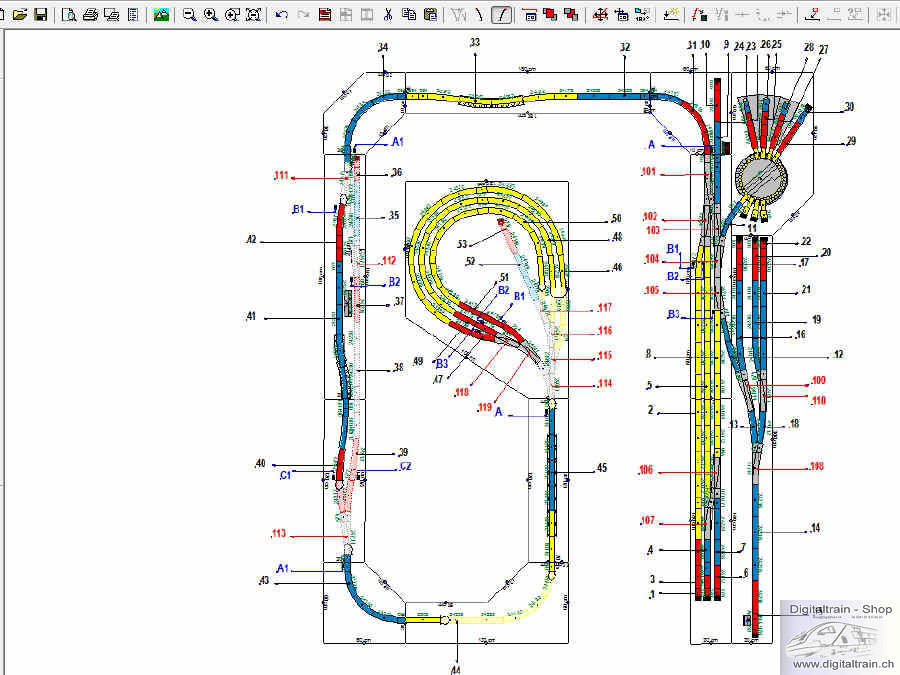Open a file with the folder icon

pyautogui.click(x=20, y=15)
